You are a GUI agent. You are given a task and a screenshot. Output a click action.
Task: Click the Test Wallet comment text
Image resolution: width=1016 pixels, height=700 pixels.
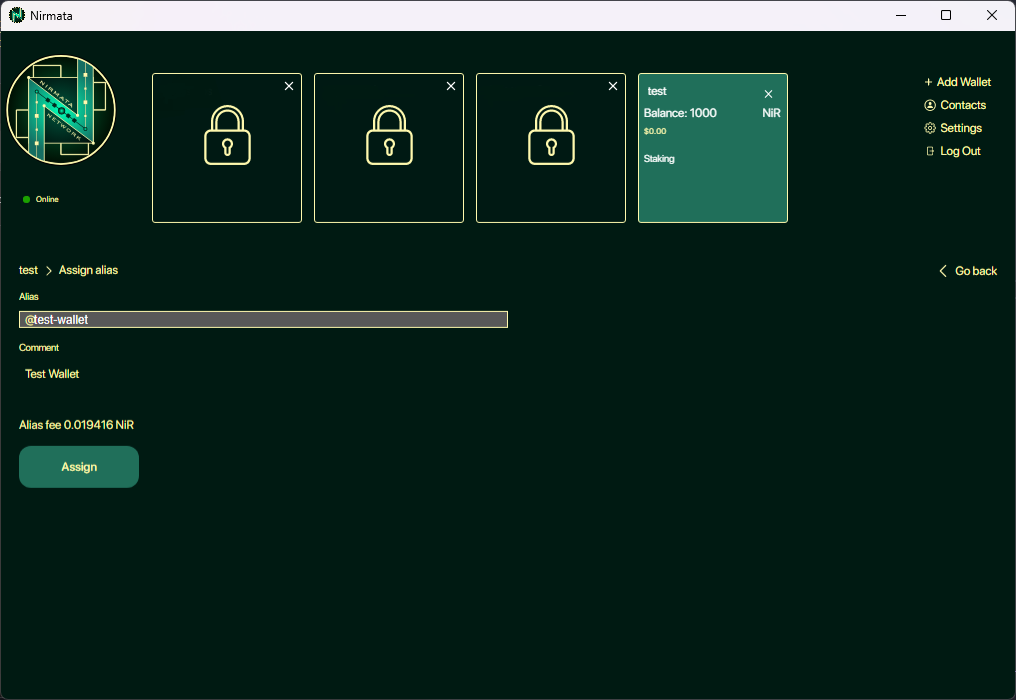(x=51, y=373)
